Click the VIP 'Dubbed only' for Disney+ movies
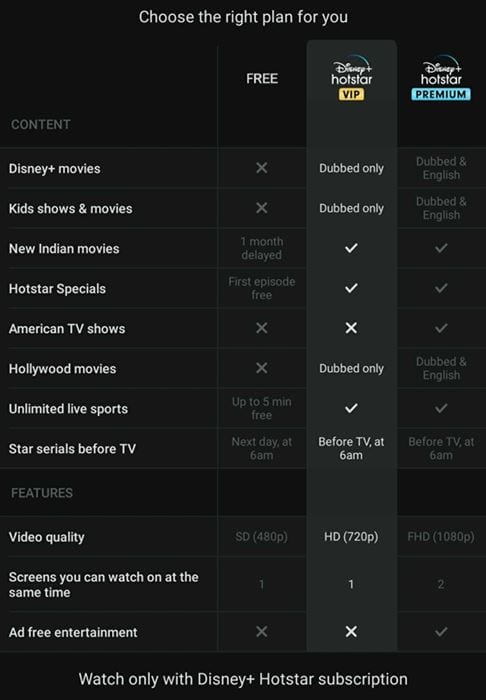 point(351,168)
